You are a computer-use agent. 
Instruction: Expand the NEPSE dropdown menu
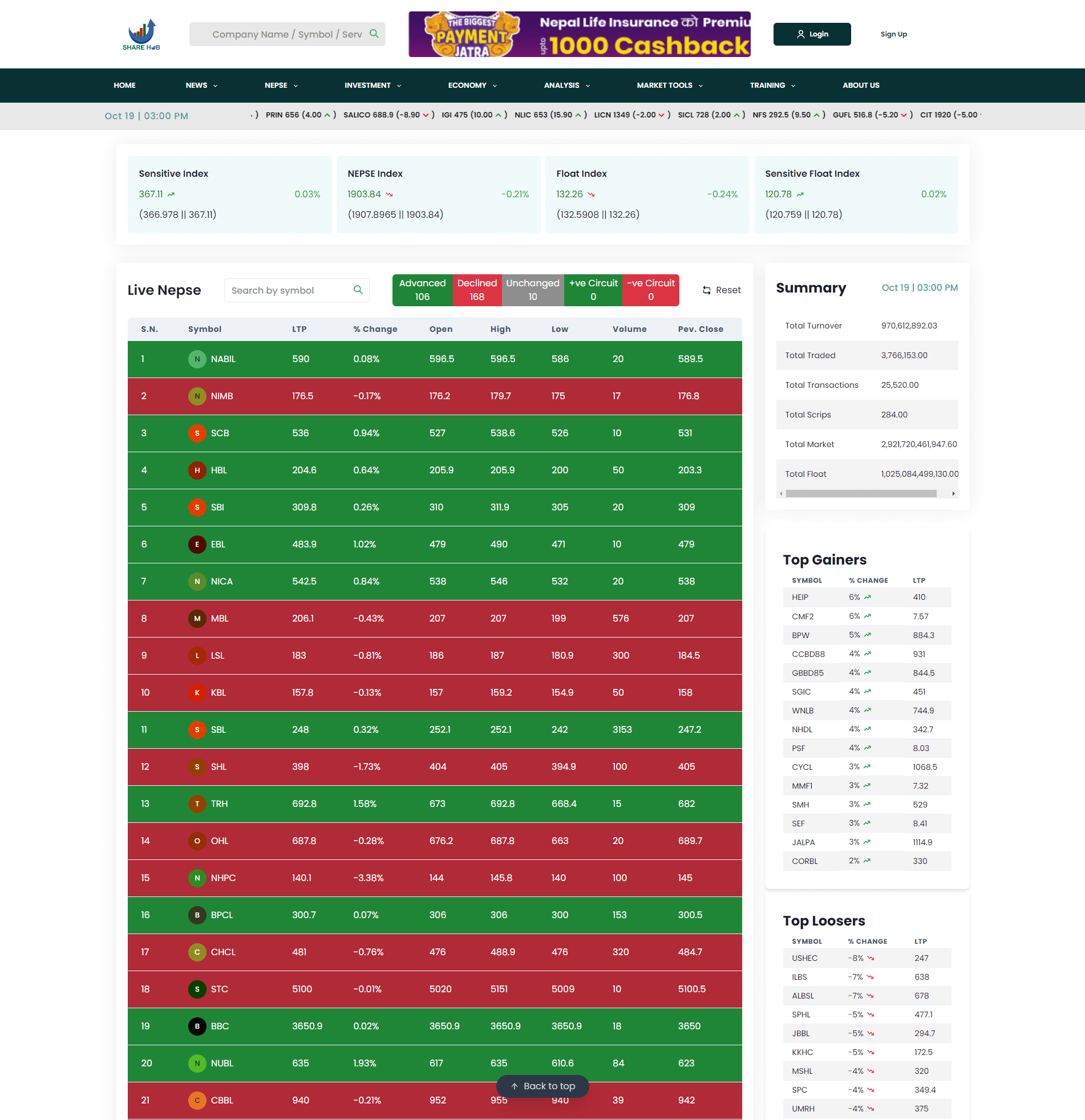click(x=281, y=85)
